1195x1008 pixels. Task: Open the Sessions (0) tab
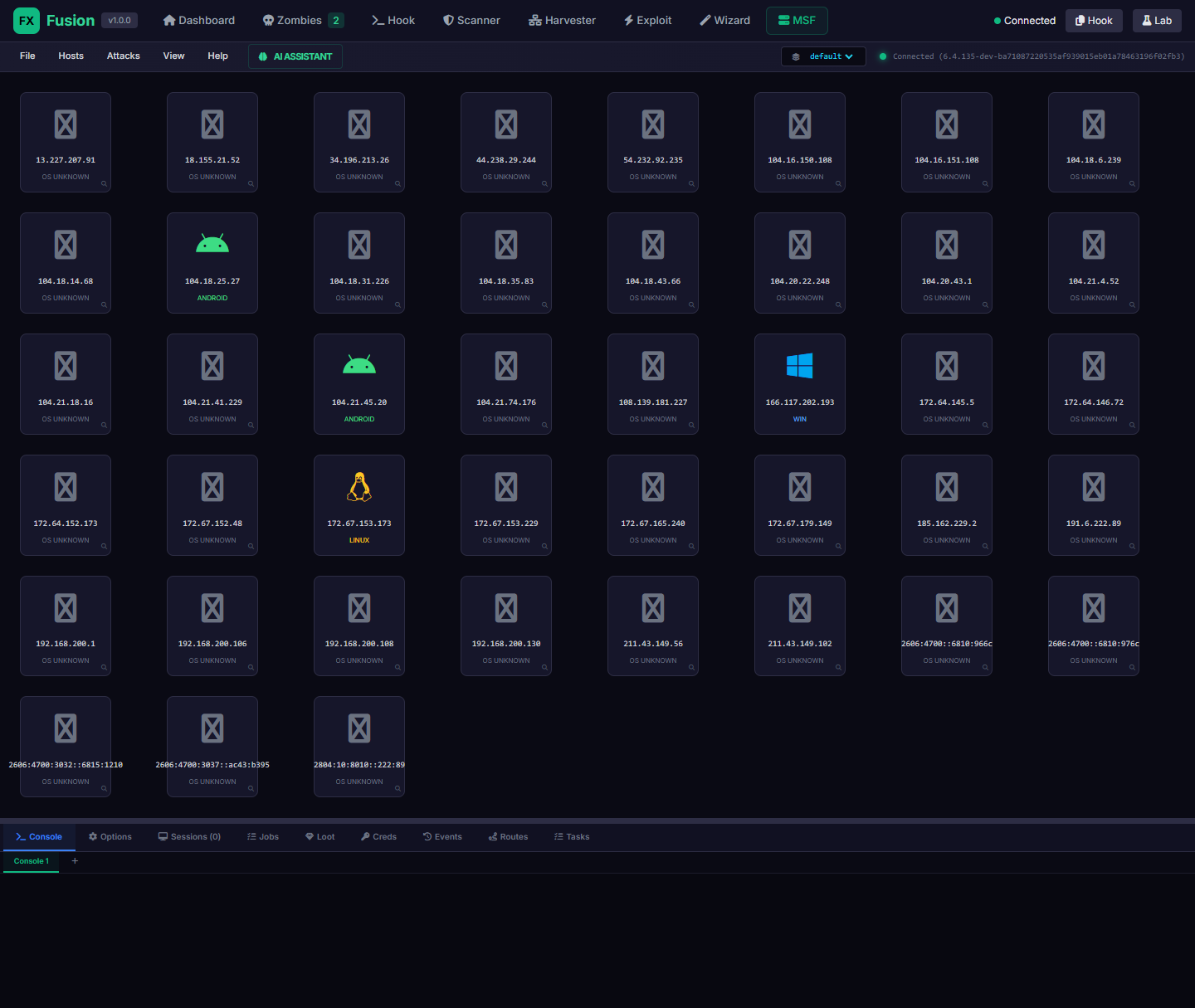pos(189,837)
